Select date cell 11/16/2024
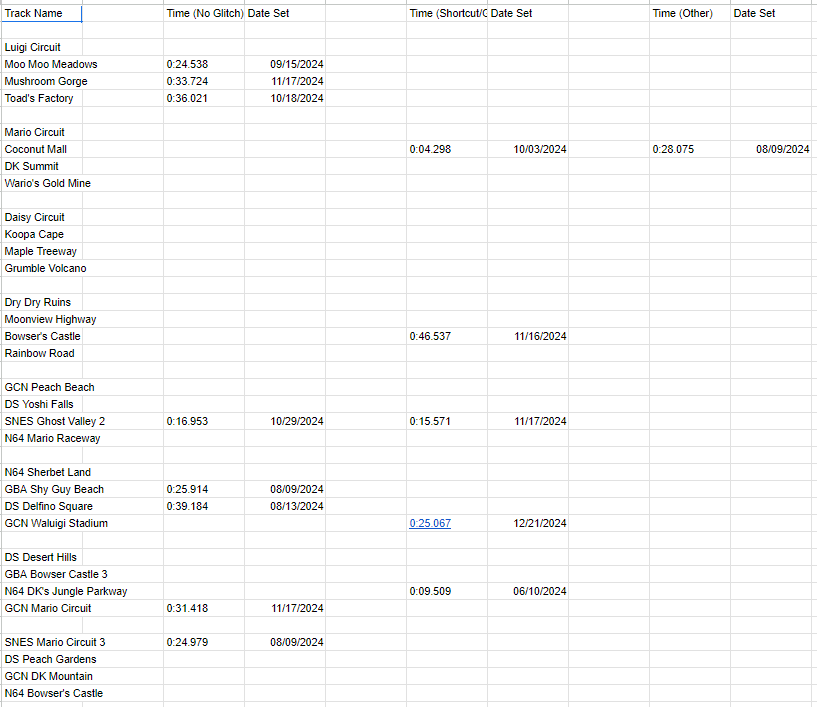This screenshot has width=817, height=707. [528, 336]
